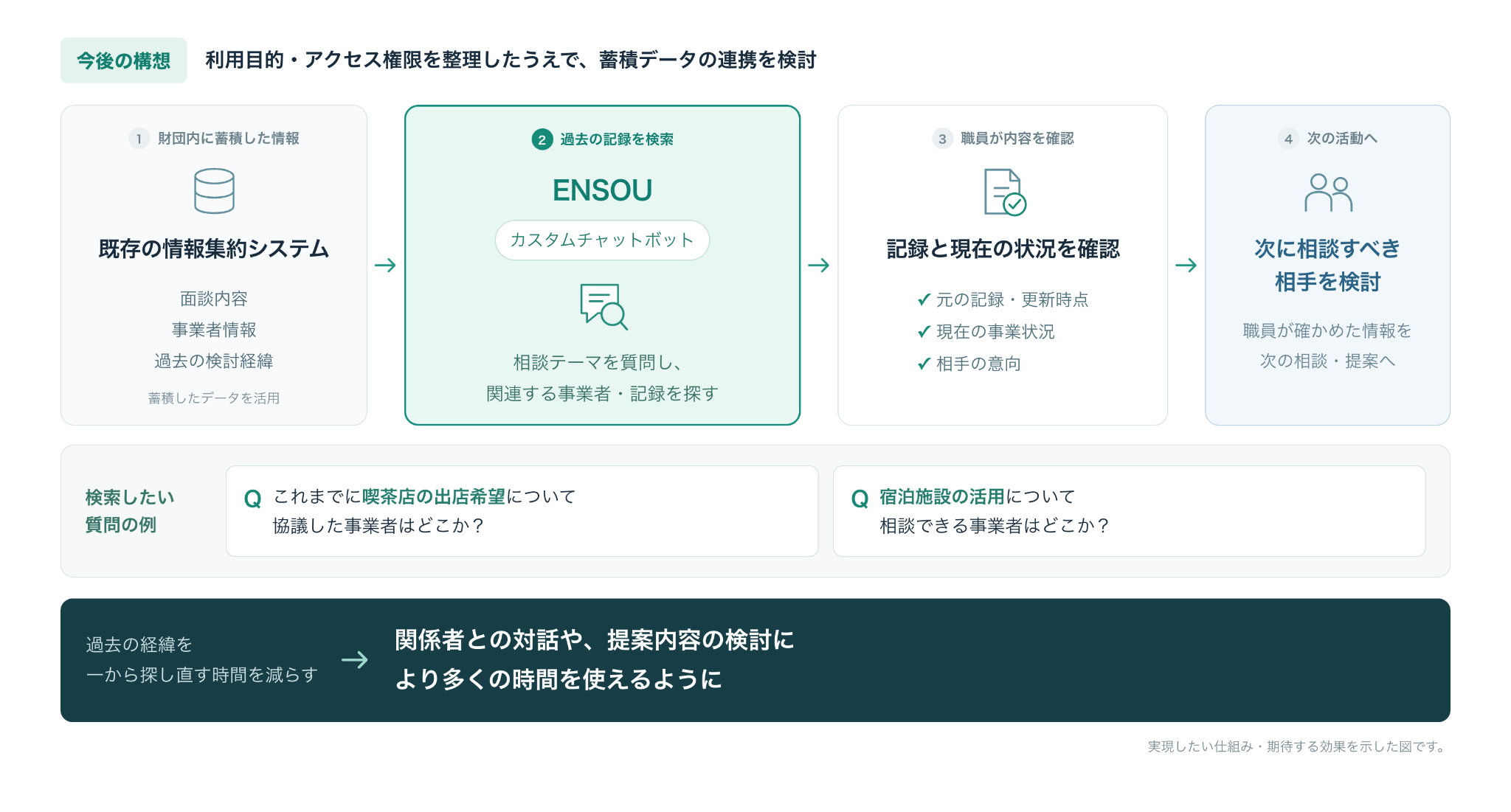Click the カスタムチャットボット pill label
The width and height of the screenshot is (1511, 812).
[602, 240]
